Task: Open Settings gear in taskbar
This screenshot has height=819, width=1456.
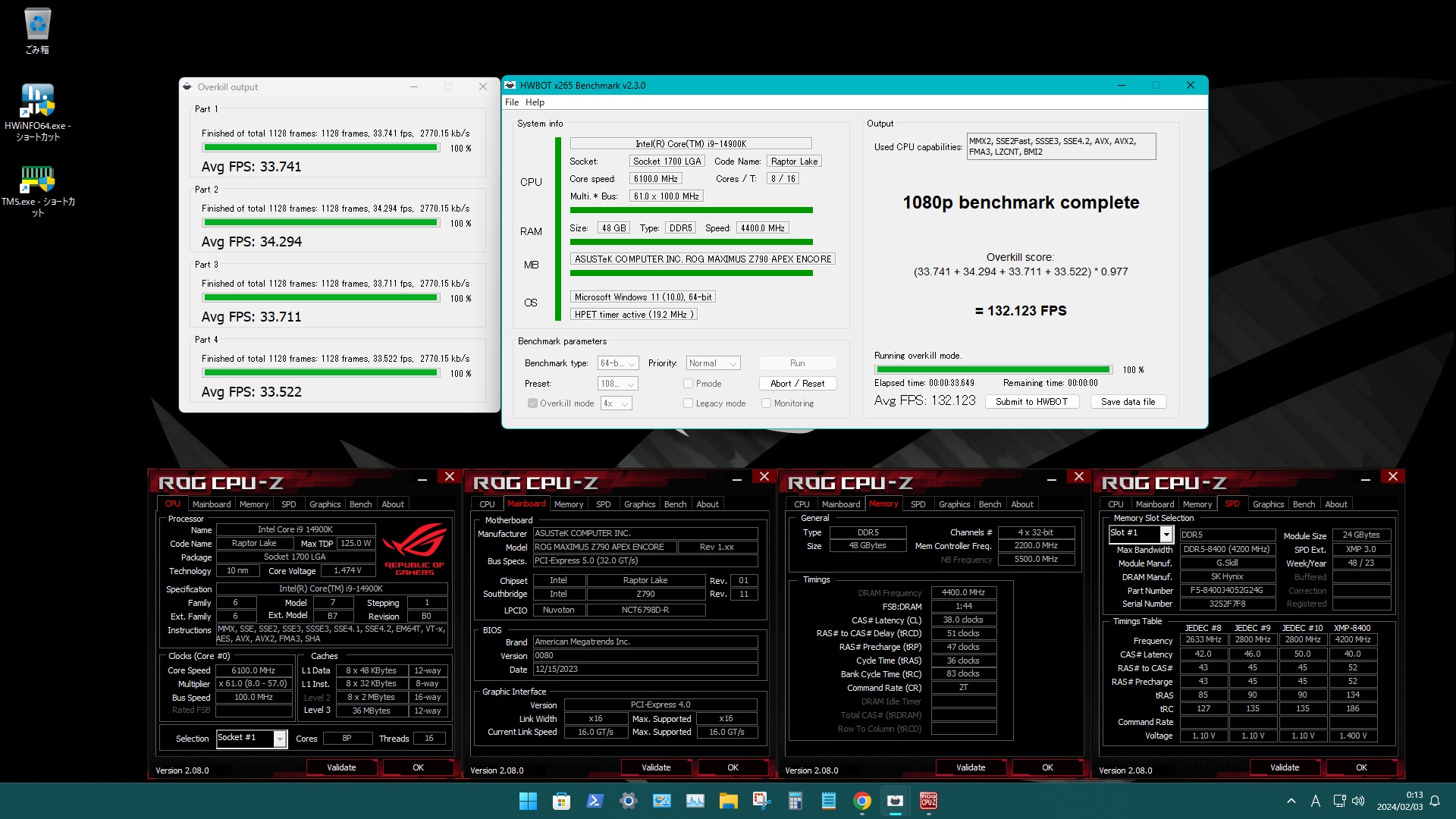Action: click(628, 801)
